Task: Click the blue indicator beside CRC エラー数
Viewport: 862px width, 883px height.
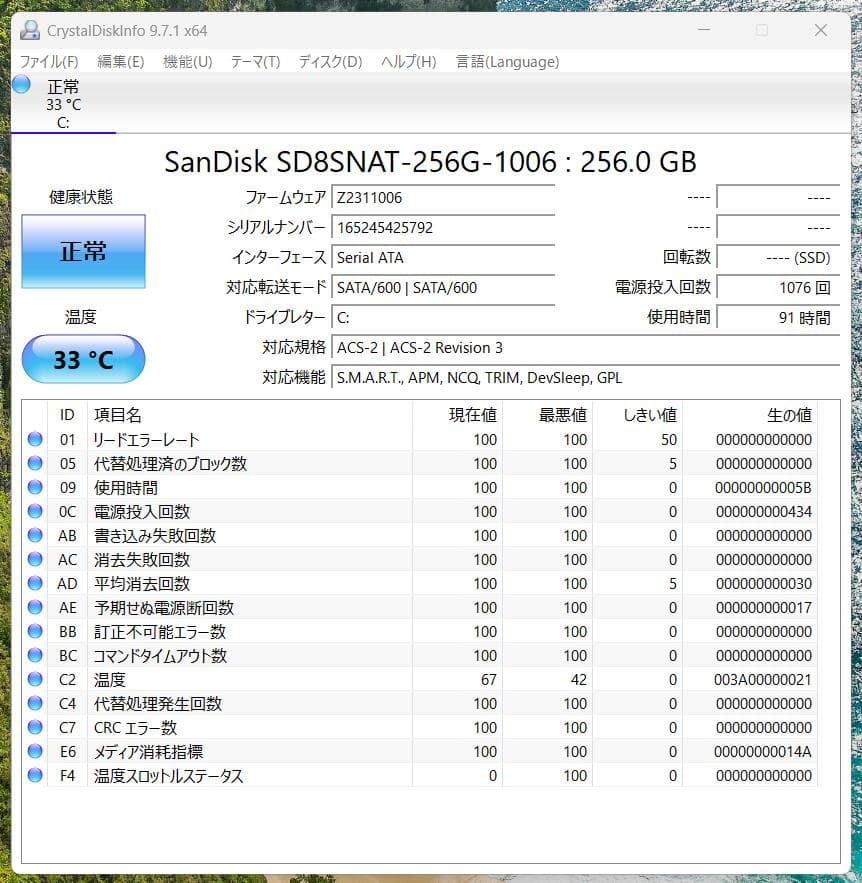Action: click(35, 727)
